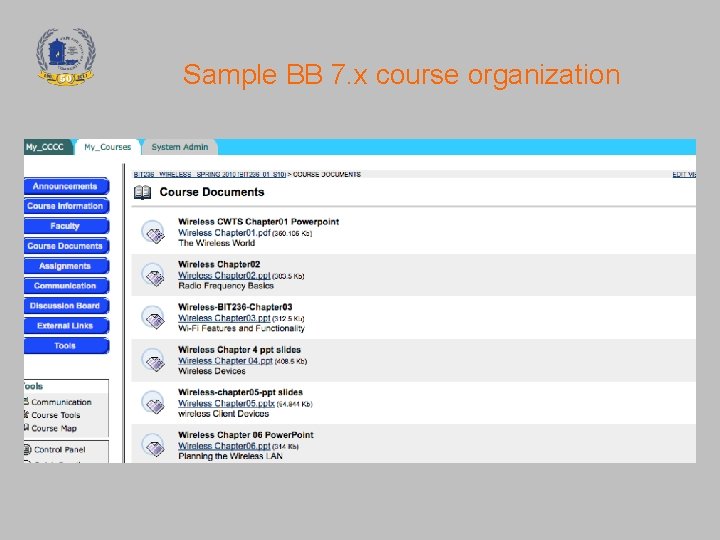Select 'Planning the Wireless LAN' description
Viewport: 720px width, 540px height.
point(230,456)
